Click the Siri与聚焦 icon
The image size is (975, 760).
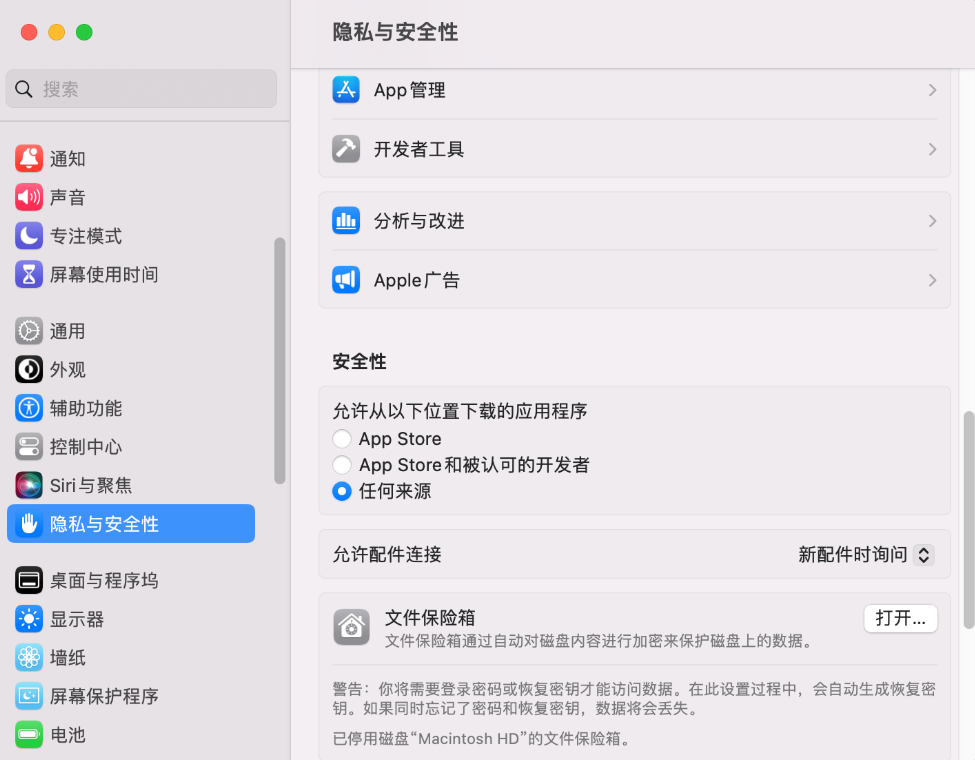(x=29, y=485)
